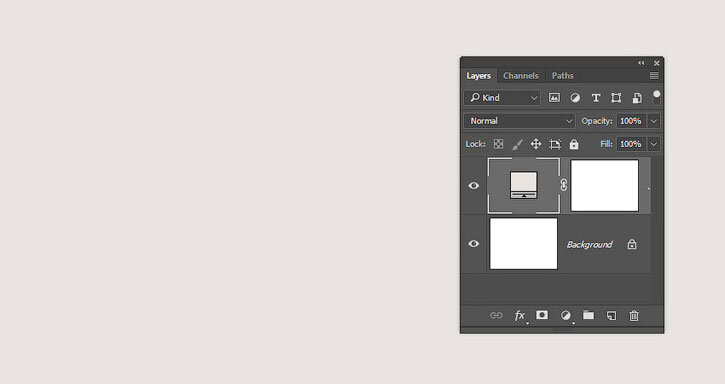
Task: Create new fill or adjustment layer
Action: [x=565, y=315]
